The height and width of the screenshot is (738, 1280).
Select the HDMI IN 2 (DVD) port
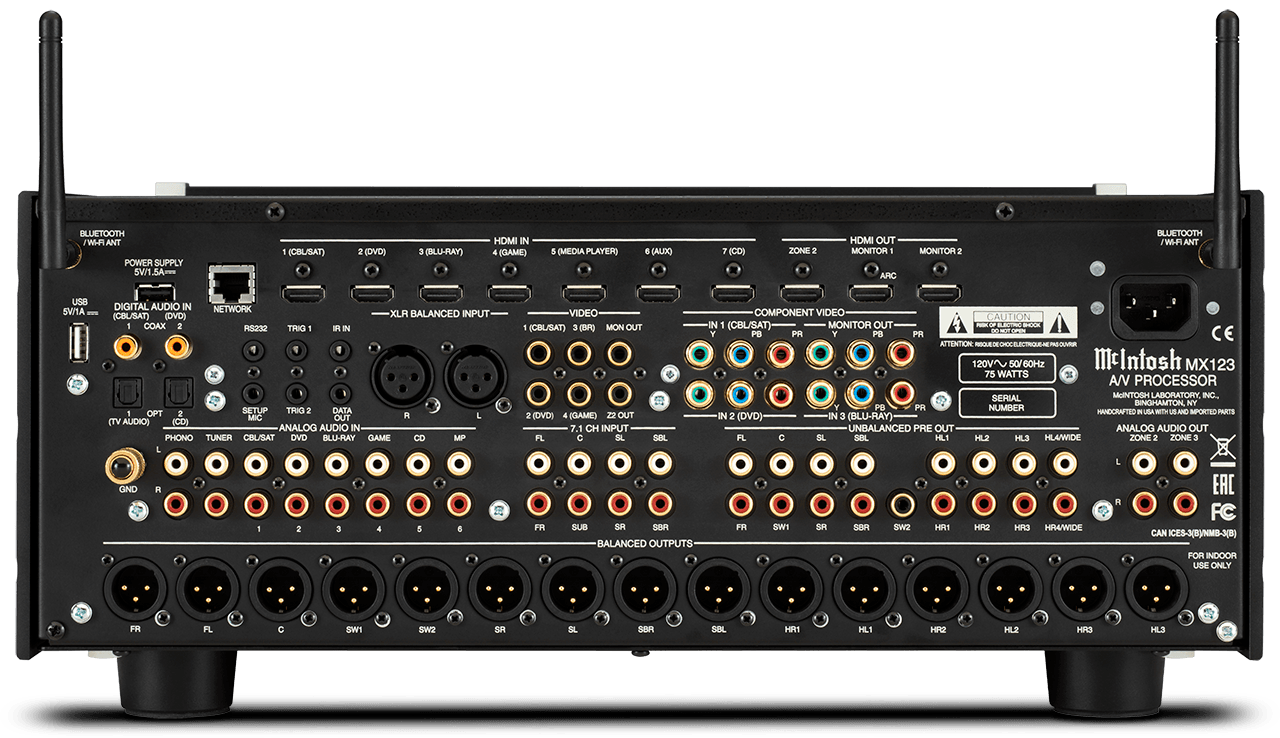tap(372, 293)
